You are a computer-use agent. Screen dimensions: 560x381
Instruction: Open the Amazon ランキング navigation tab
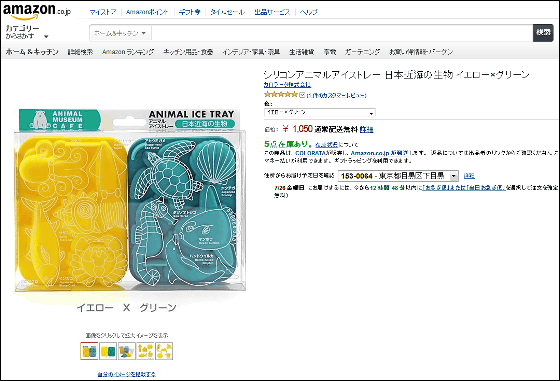click(128, 52)
